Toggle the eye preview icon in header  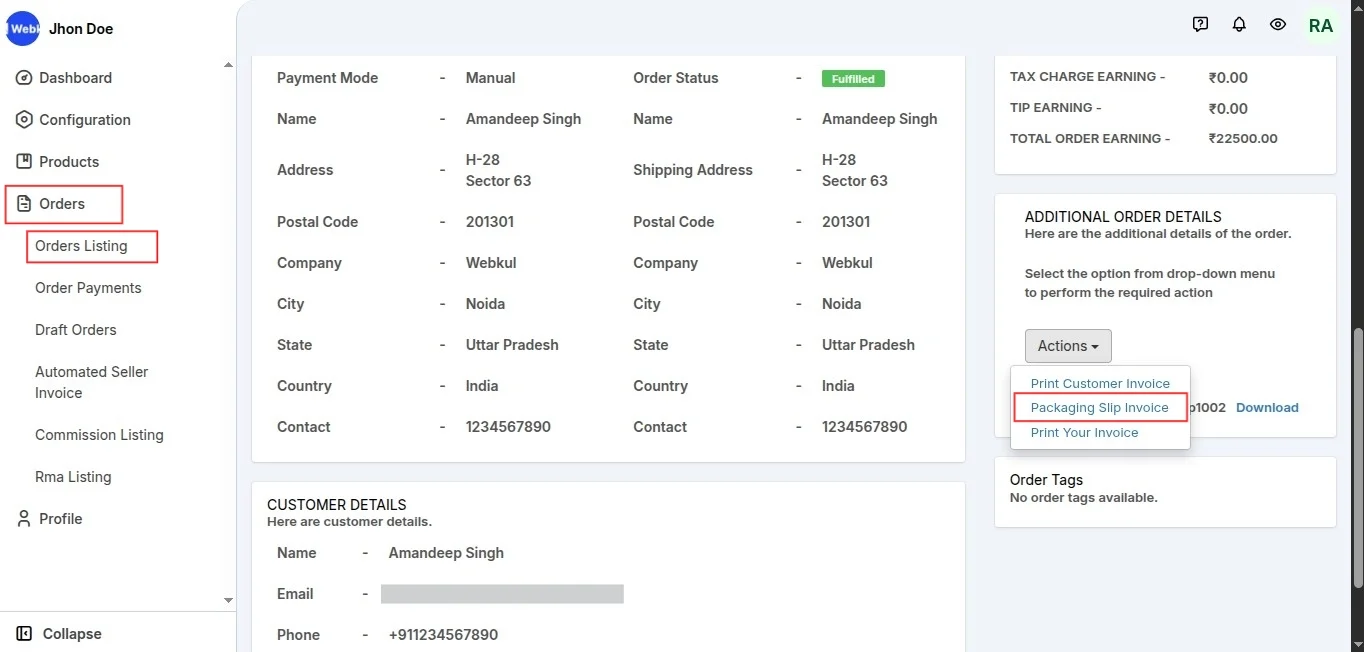pos(1278,25)
